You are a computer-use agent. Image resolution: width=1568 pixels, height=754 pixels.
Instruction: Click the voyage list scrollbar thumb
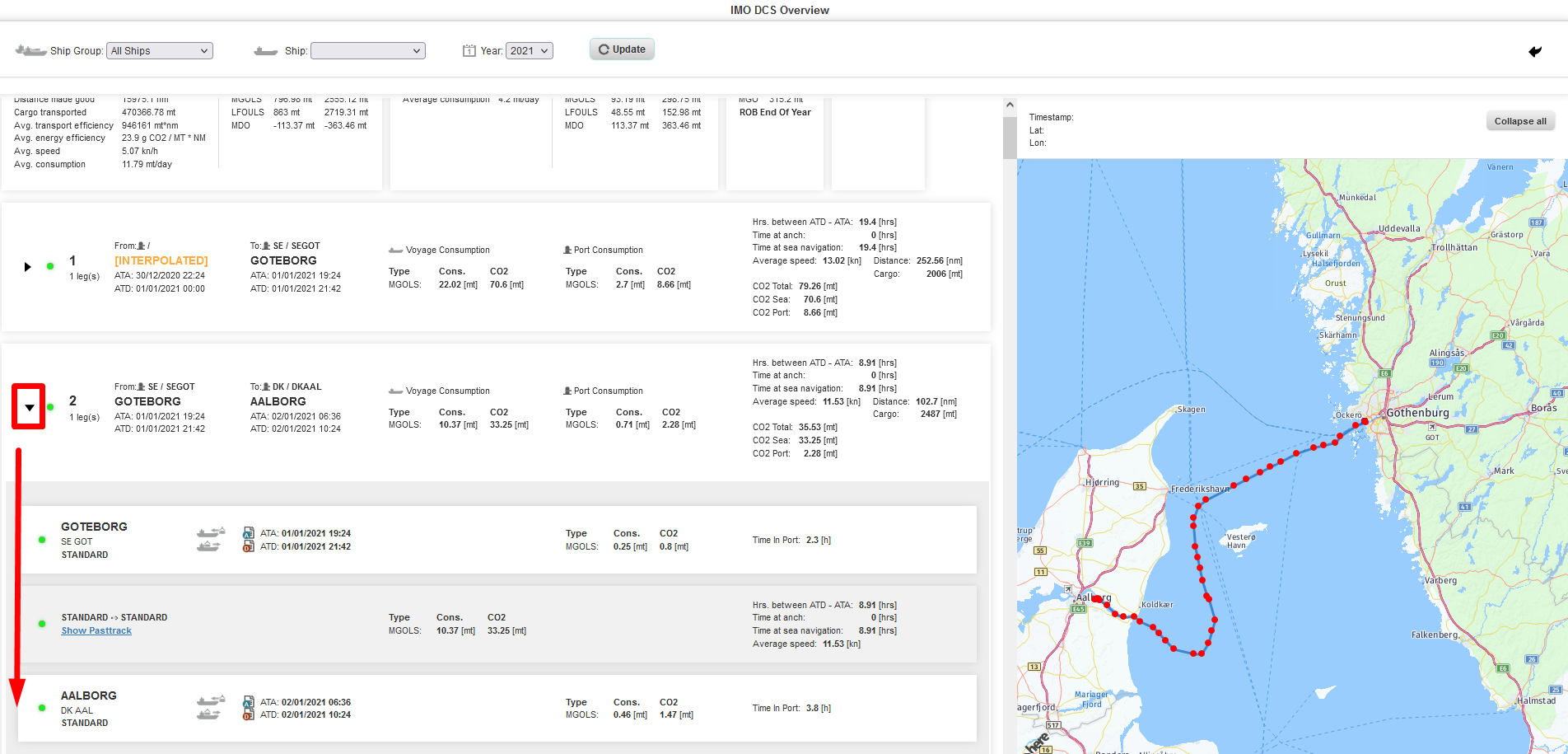[x=1010, y=138]
